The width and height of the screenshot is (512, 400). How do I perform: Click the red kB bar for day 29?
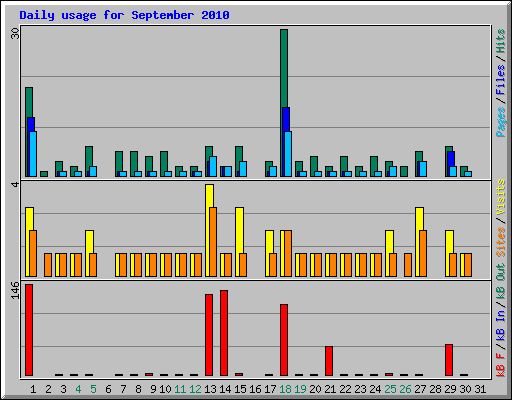[x=449, y=360]
